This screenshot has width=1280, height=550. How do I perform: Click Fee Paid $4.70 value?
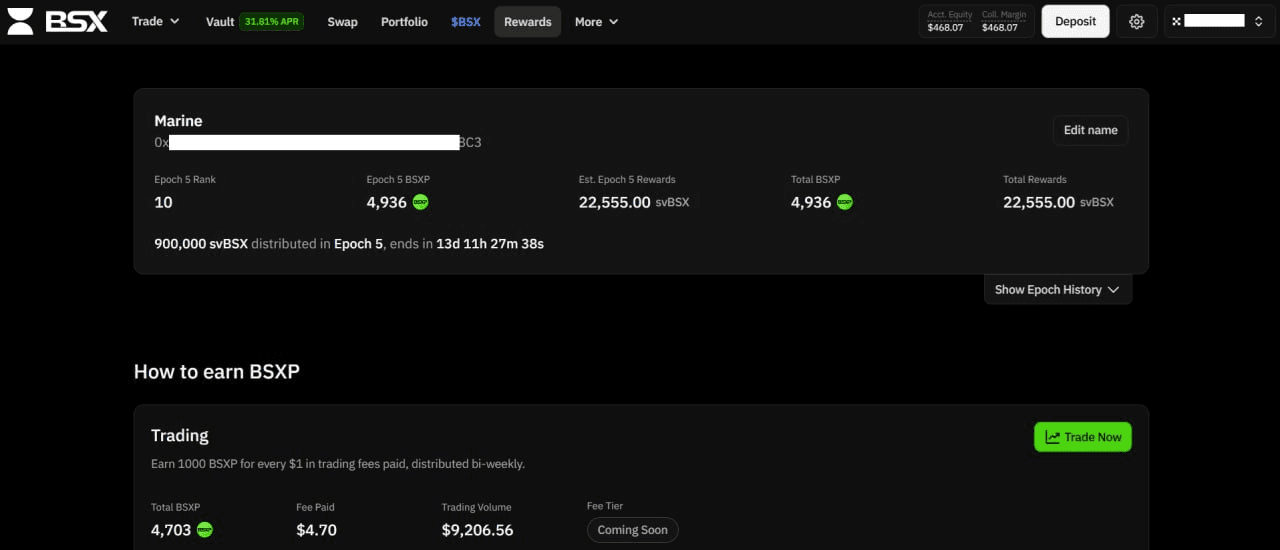click(x=317, y=530)
